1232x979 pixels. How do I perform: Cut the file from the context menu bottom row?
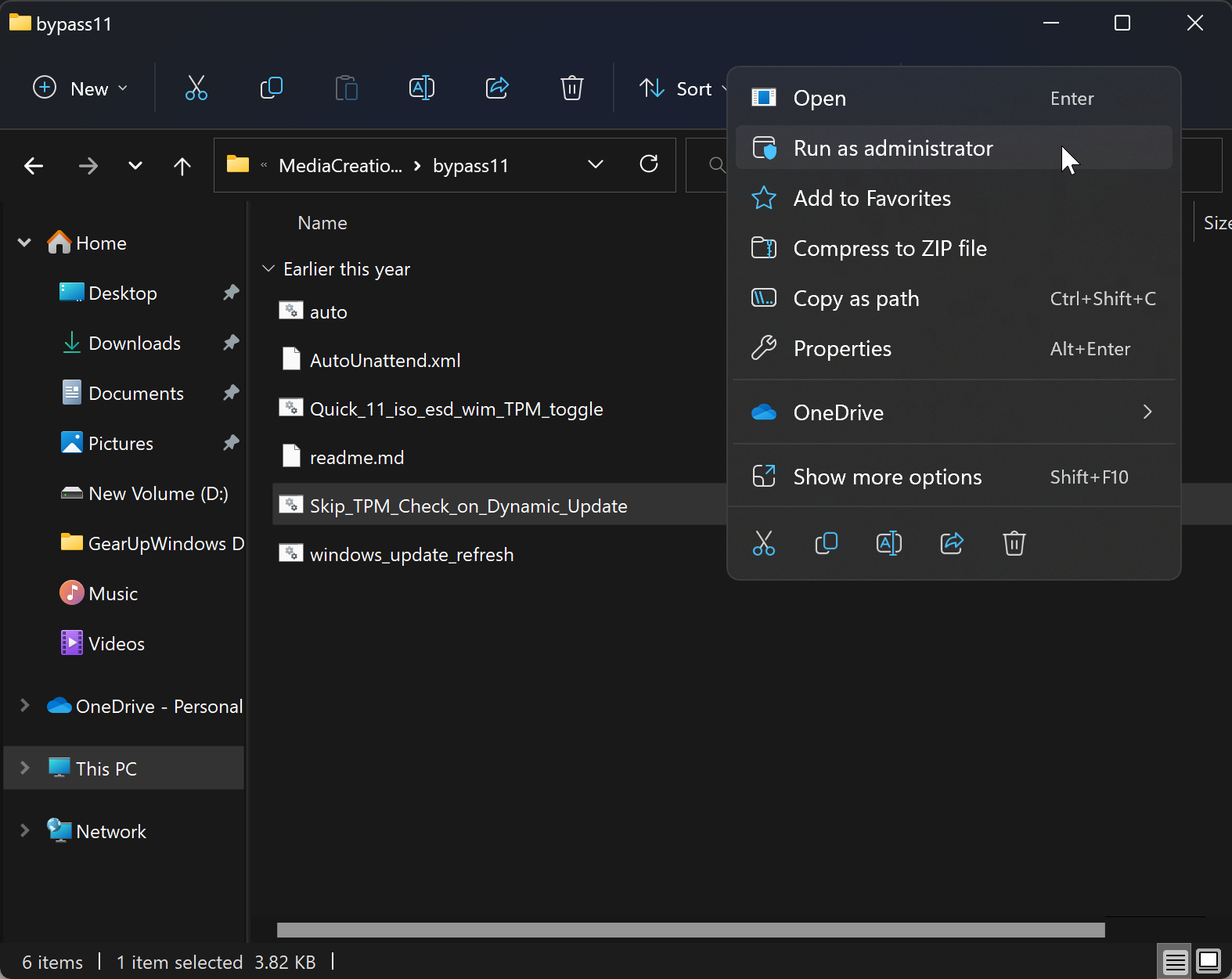[764, 543]
